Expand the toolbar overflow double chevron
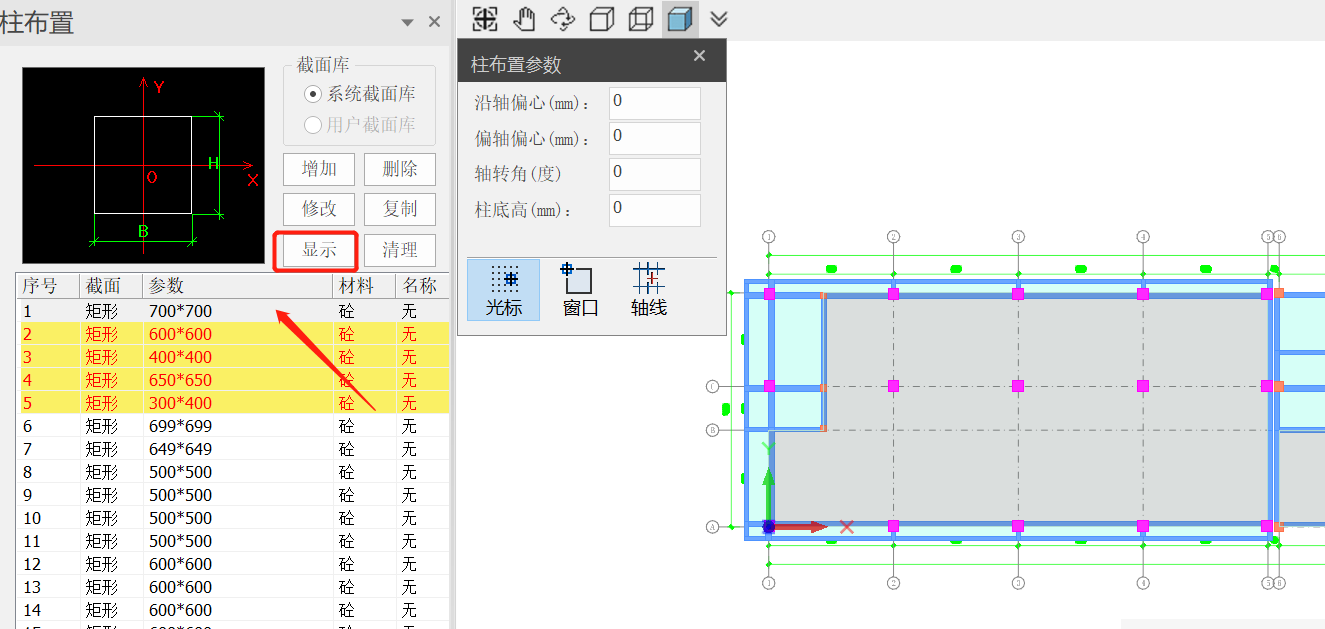 click(719, 19)
